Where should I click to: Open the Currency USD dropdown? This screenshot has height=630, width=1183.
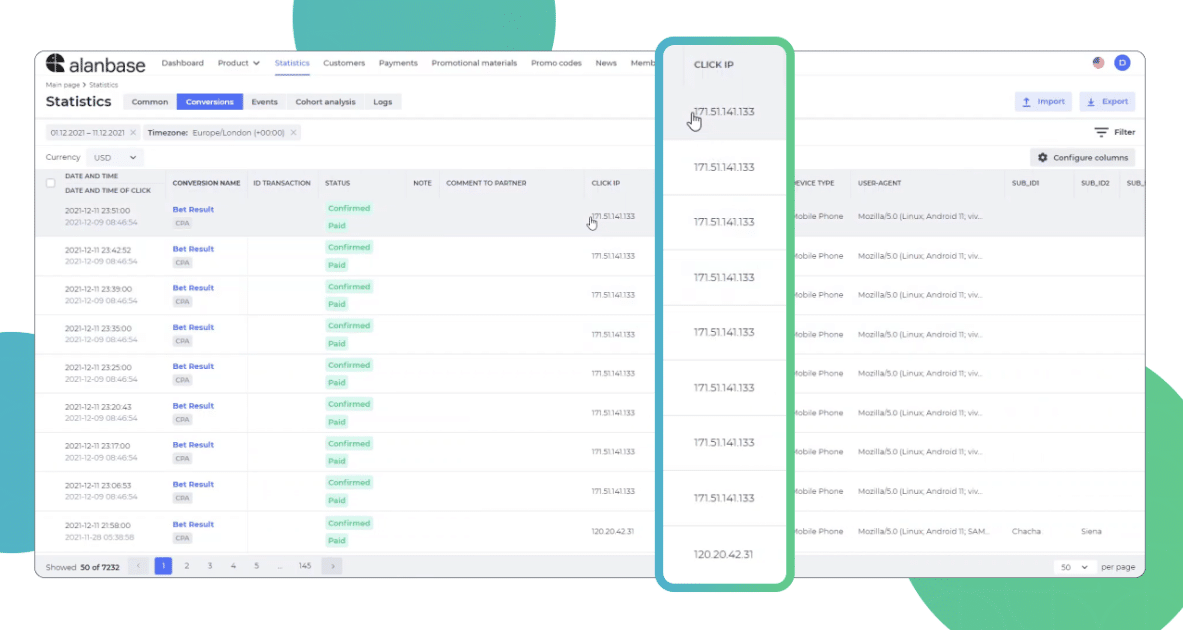[x=114, y=157]
